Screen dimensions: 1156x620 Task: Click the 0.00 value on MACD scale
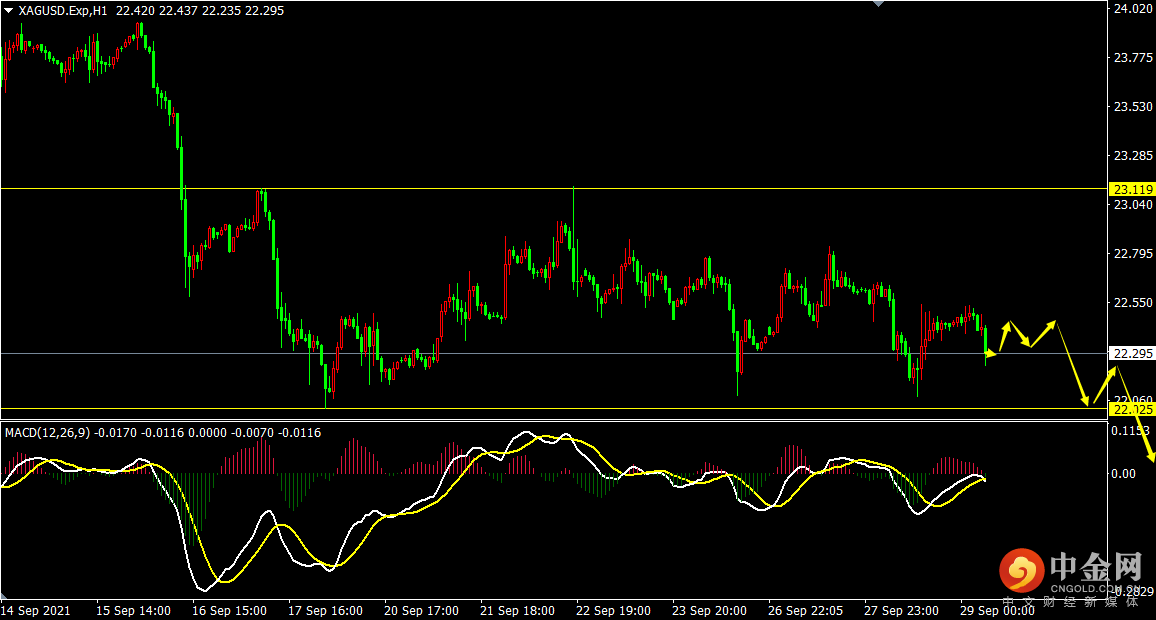[x=1124, y=473]
